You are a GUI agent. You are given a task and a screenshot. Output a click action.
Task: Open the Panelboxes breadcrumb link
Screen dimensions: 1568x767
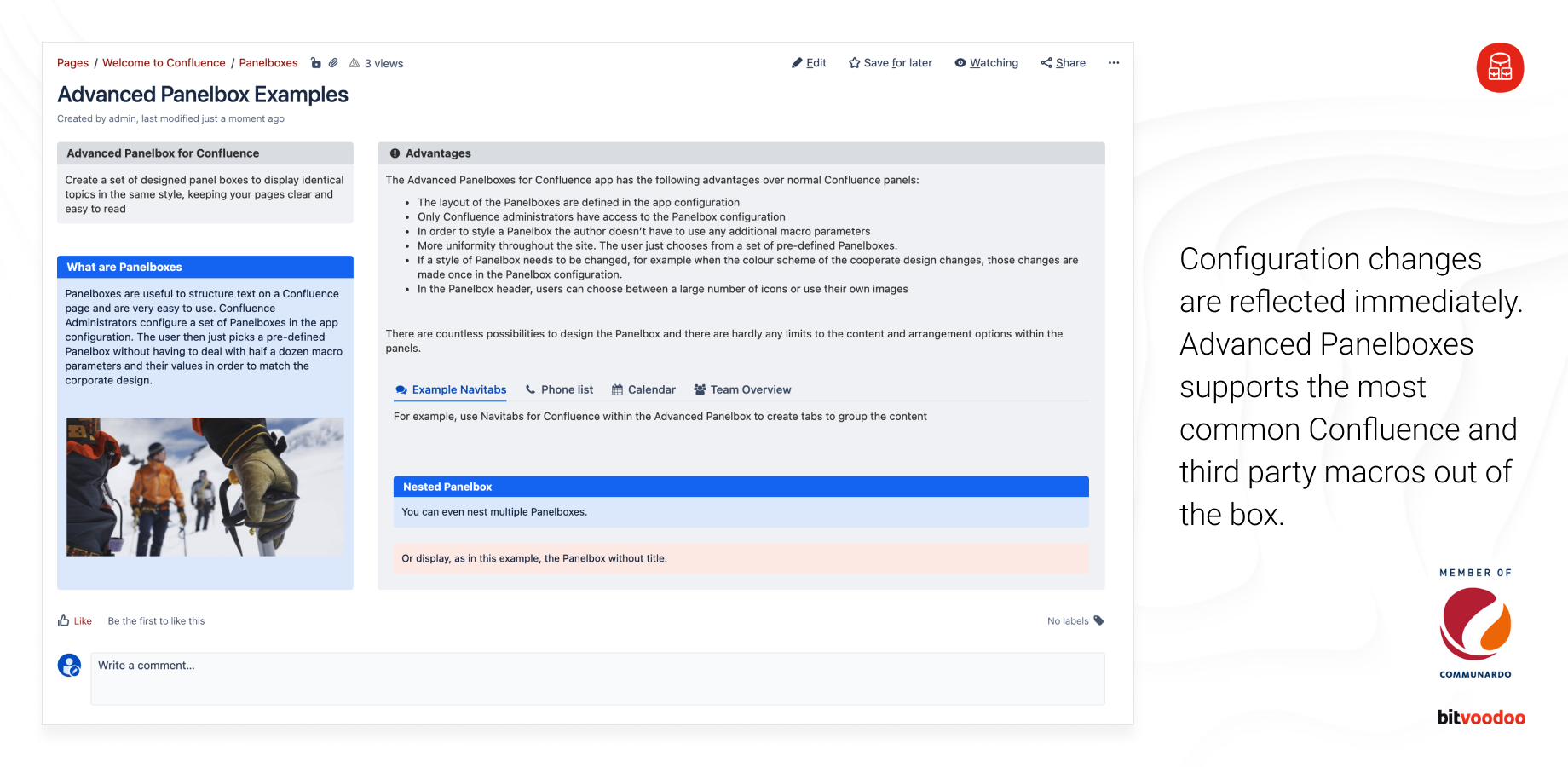point(268,62)
